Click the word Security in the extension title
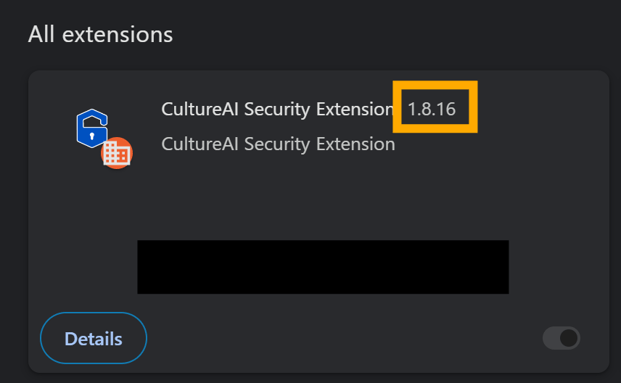This screenshot has height=383, width=621. [x=276, y=109]
